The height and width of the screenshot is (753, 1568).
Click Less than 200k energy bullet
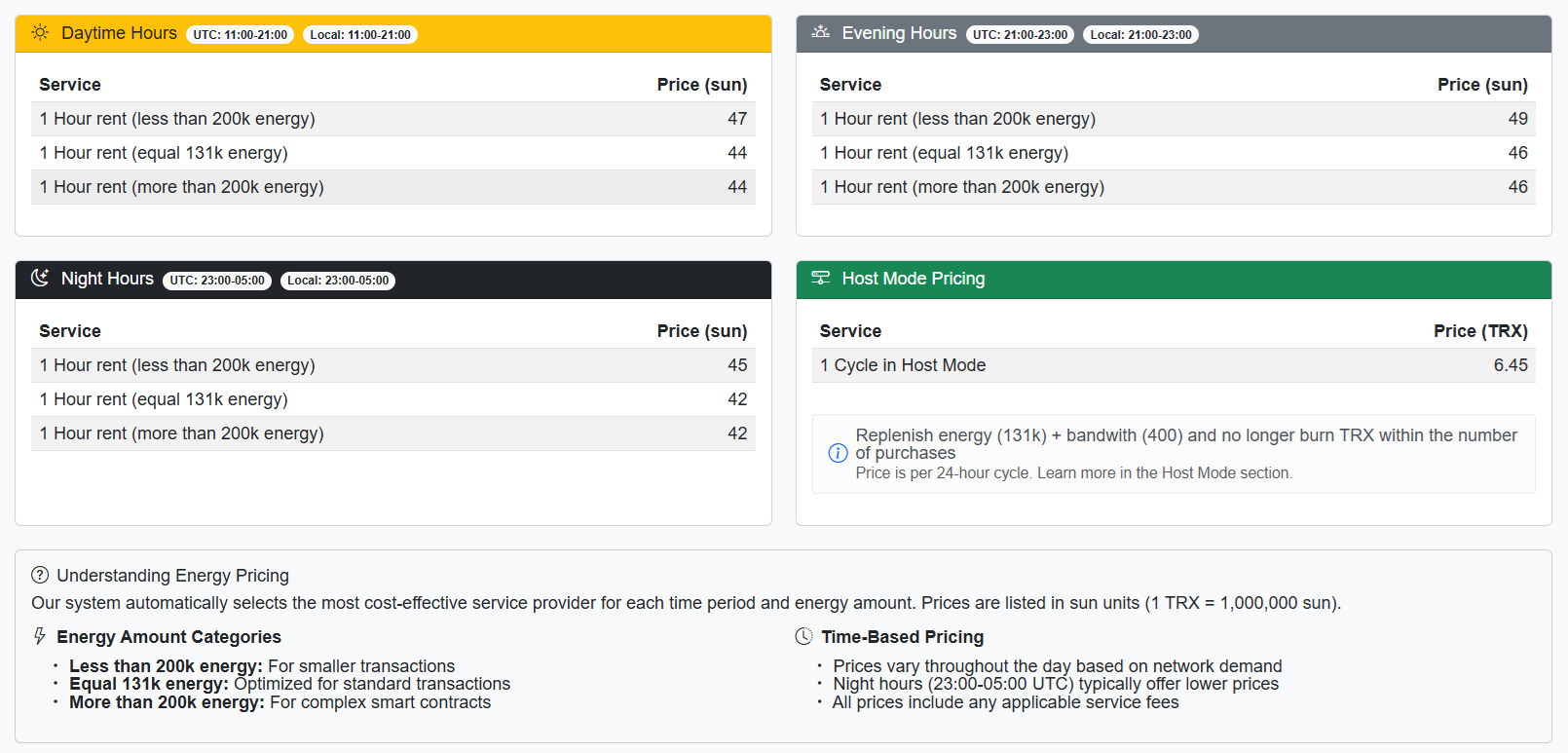262,666
